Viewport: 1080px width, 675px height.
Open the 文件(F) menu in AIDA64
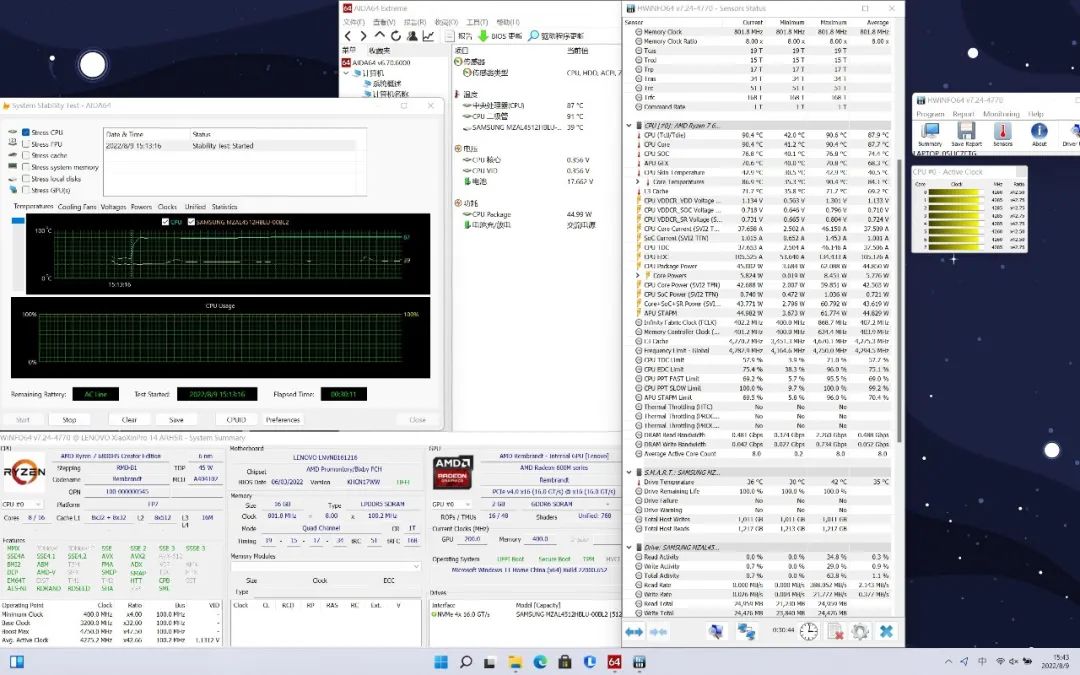point(354,22)
